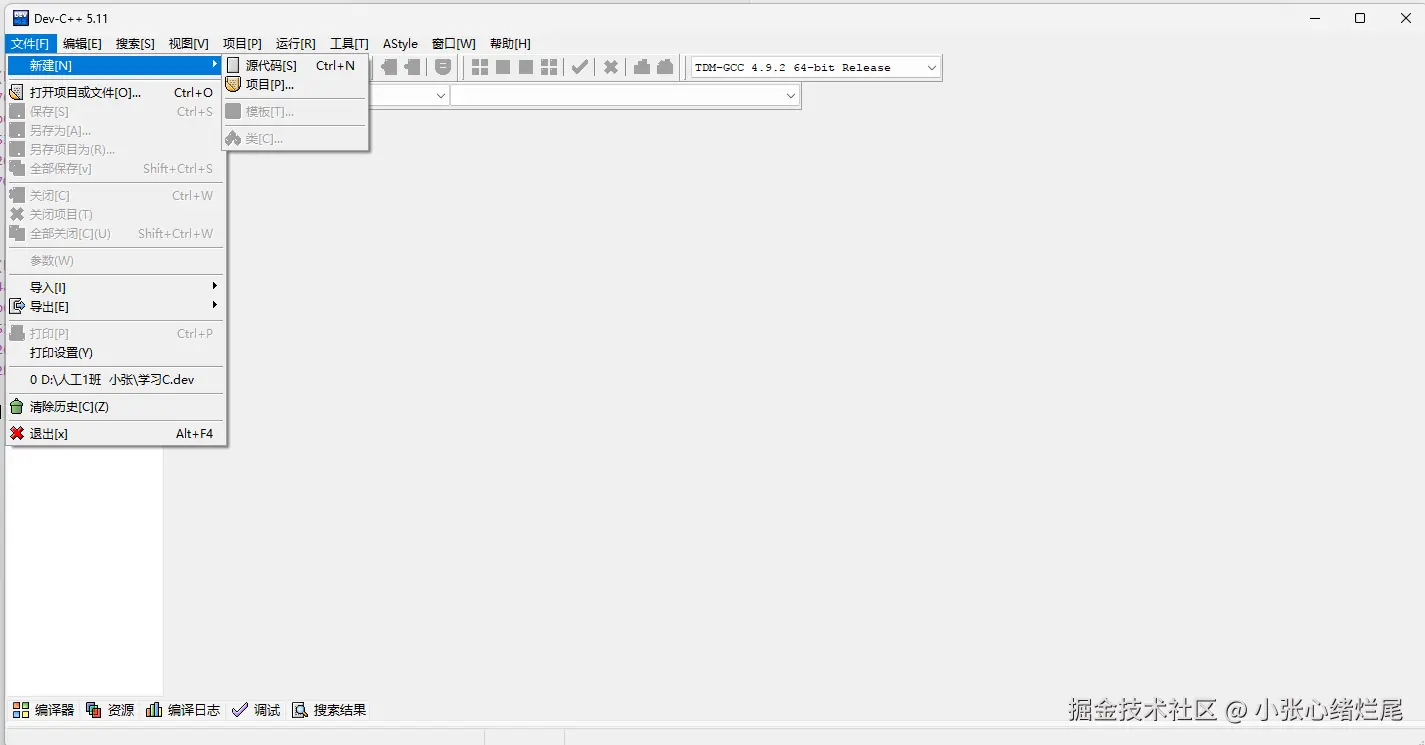
Task: Click the 文件[F] menu bar item
Action: pyautogui.click(x=30, y=44)
